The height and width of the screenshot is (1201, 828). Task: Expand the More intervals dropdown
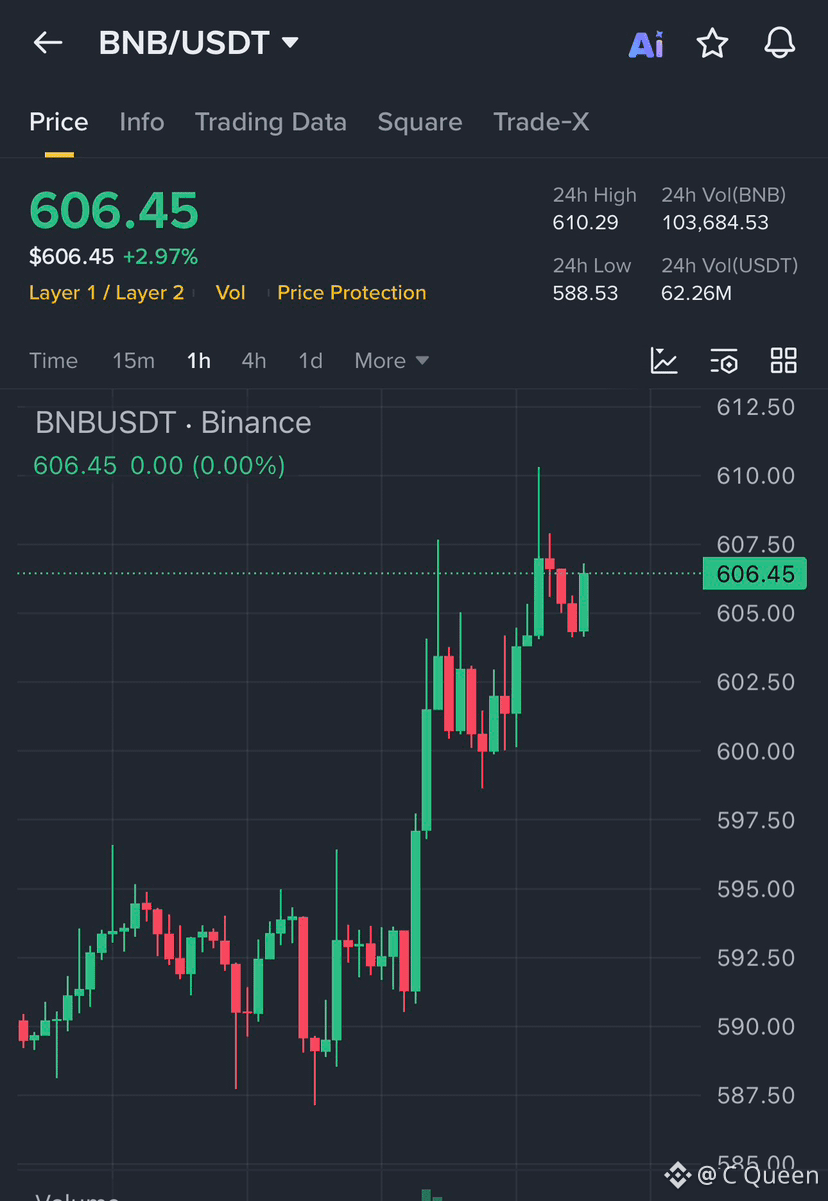391,361
